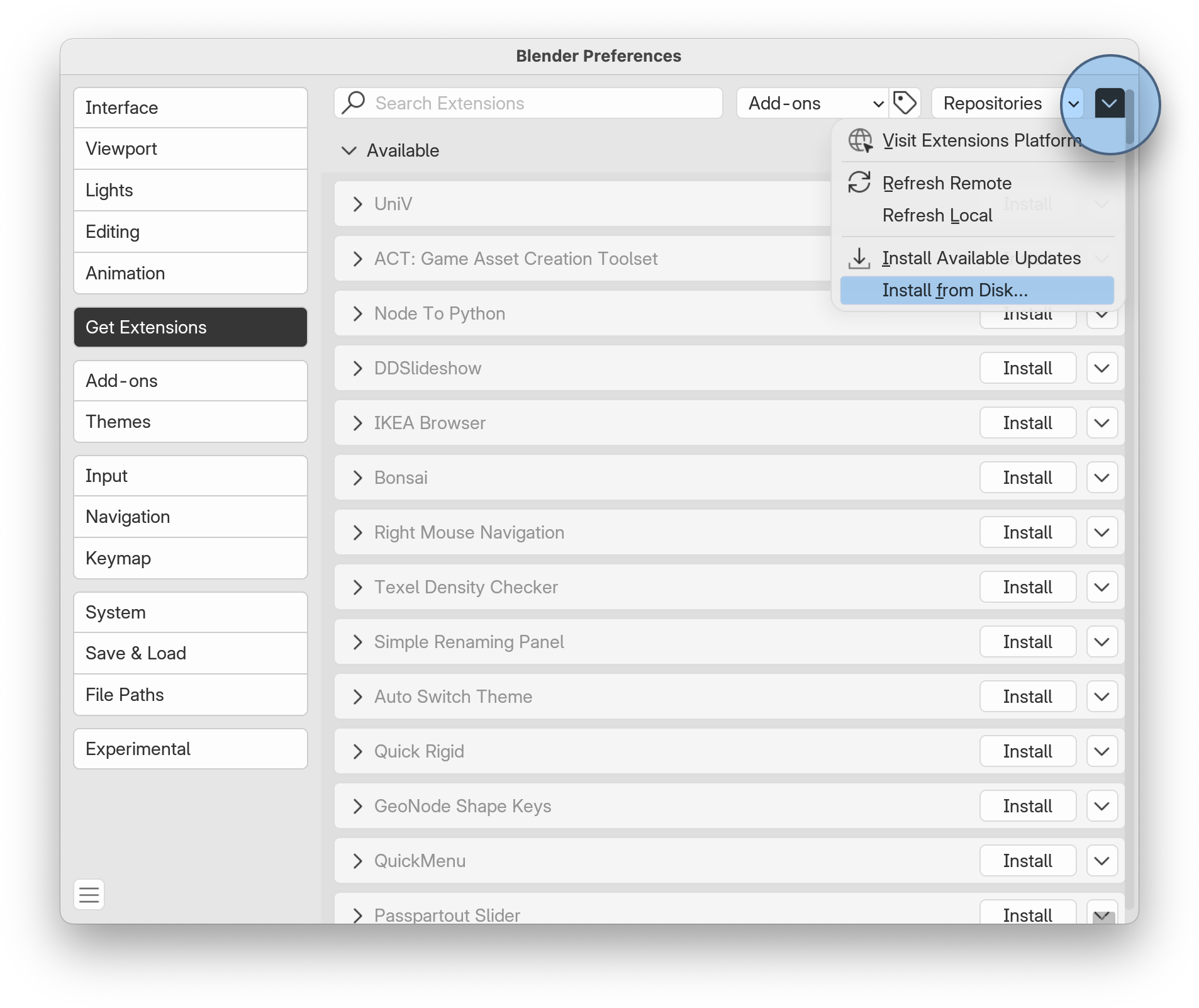Expand ACT: Game Asset Creation Toolset details

click(x=358, y=259)
